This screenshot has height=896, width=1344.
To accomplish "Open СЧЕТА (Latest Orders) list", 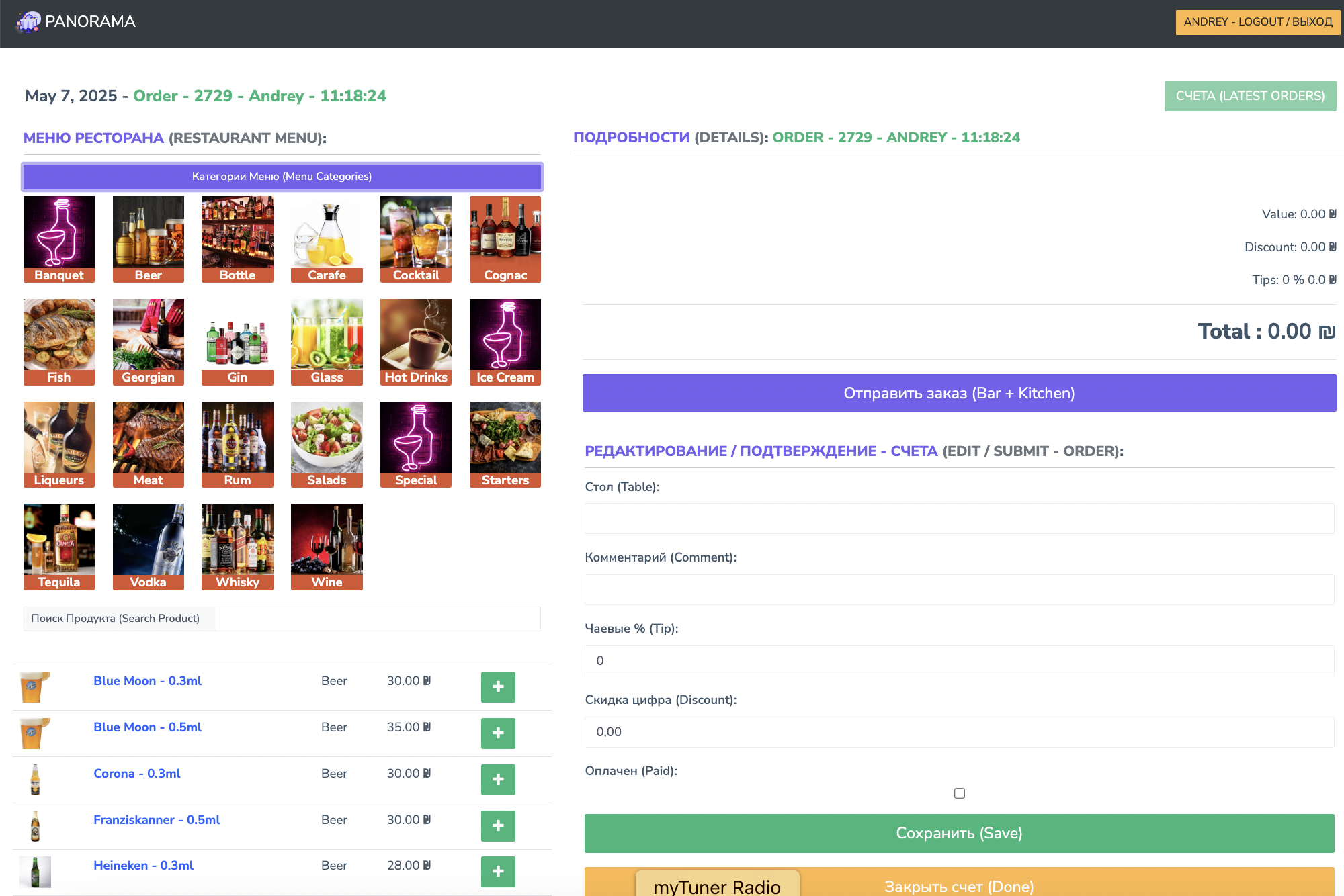I will coord(1249,96).
